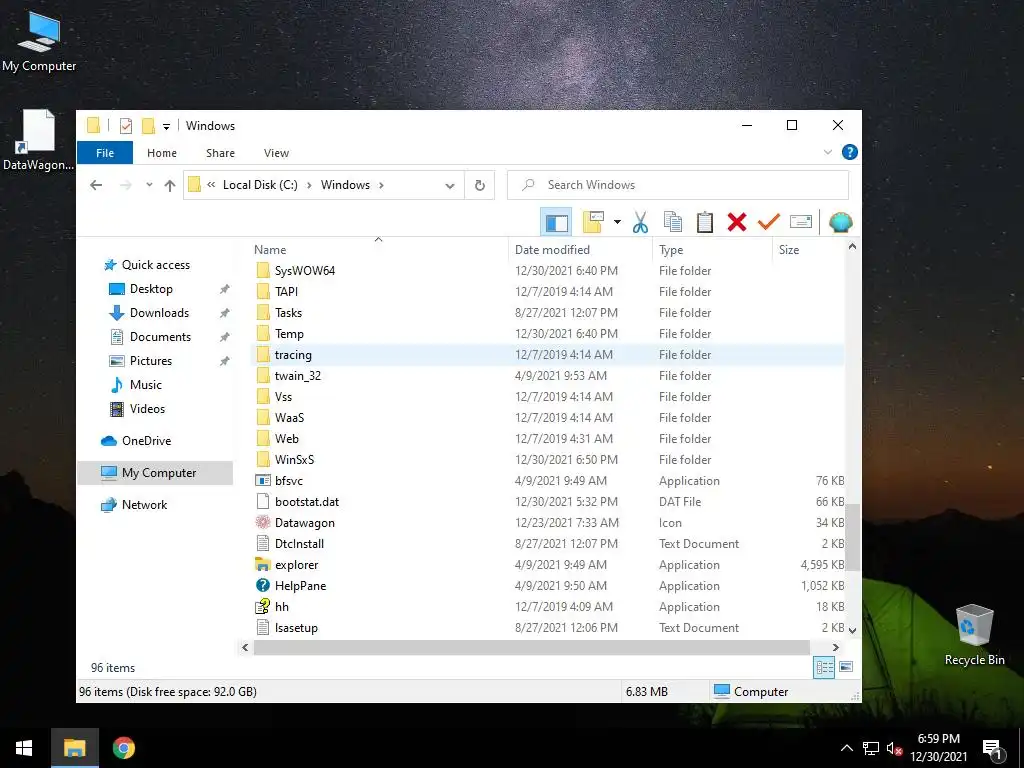Screen dimensions: 1024x768
Task: Select the HelpPane application file
Action: (x=300, y=586)
